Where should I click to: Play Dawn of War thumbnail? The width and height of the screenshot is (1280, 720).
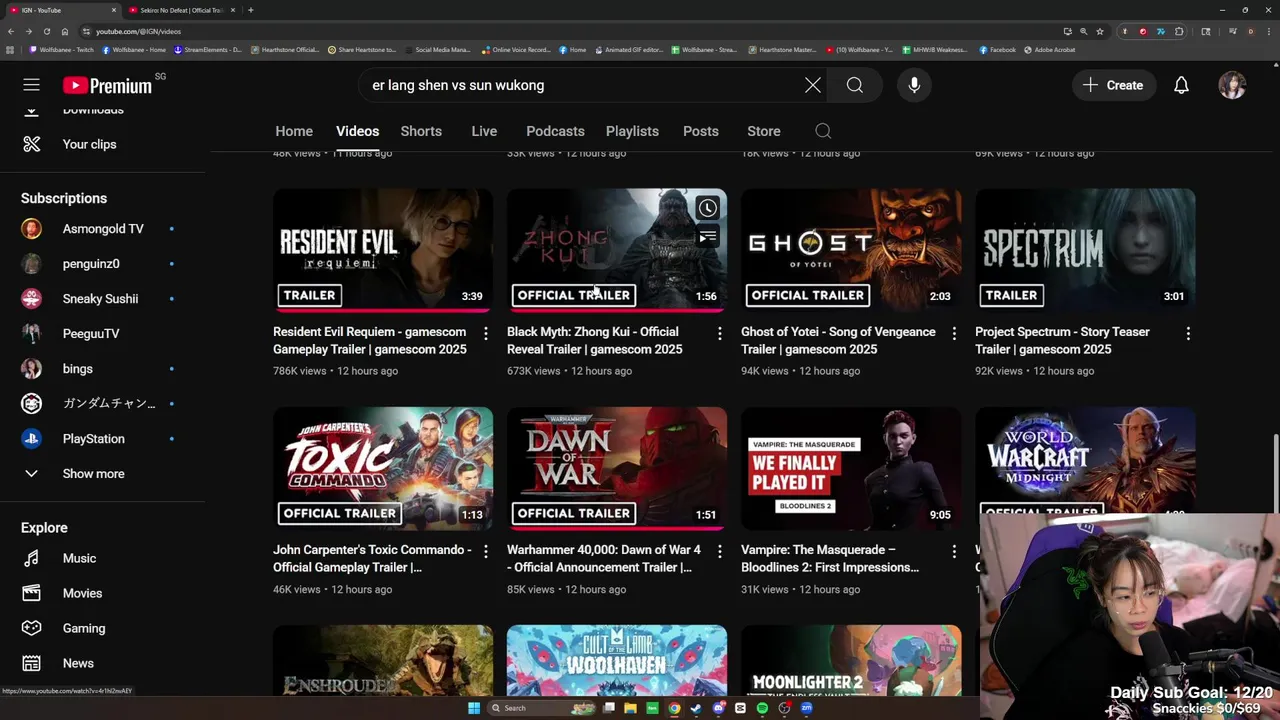point(617,468)
